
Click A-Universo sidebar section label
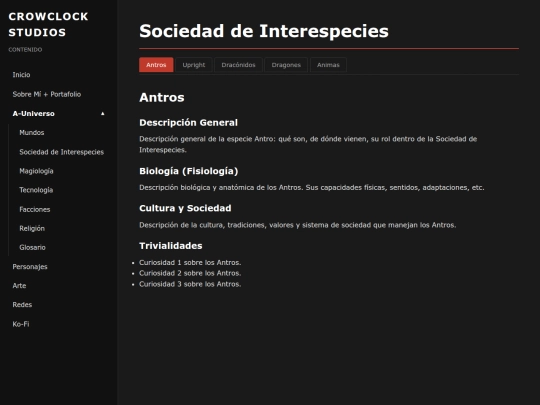(33, 114)
